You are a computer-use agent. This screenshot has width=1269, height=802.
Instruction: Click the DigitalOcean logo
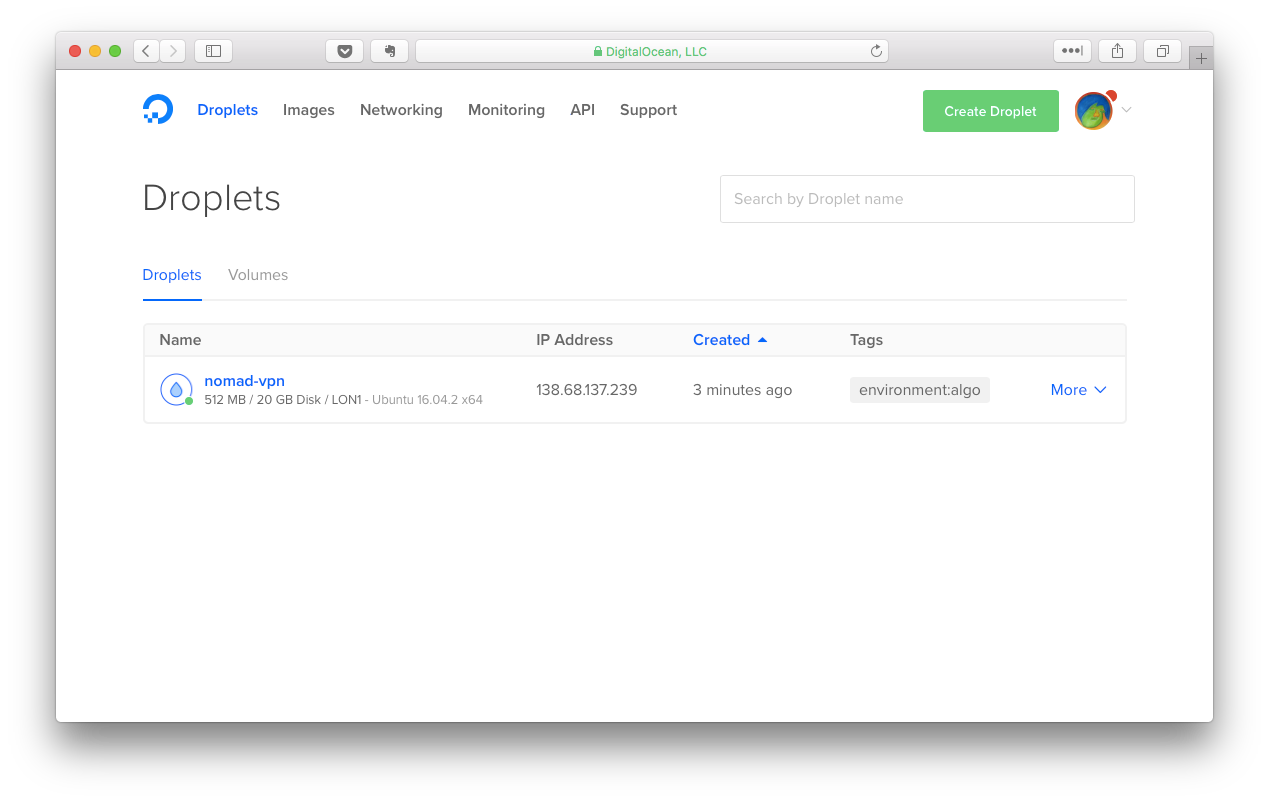click(157, 109)
